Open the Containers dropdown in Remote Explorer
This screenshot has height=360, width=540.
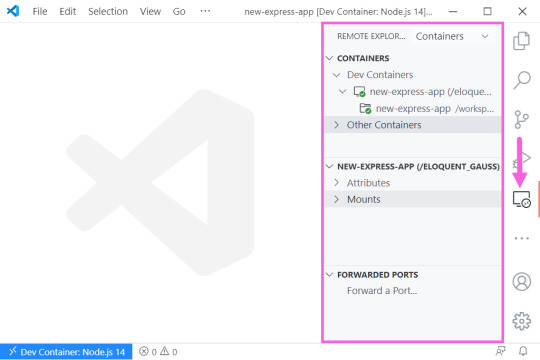(452, 36)
